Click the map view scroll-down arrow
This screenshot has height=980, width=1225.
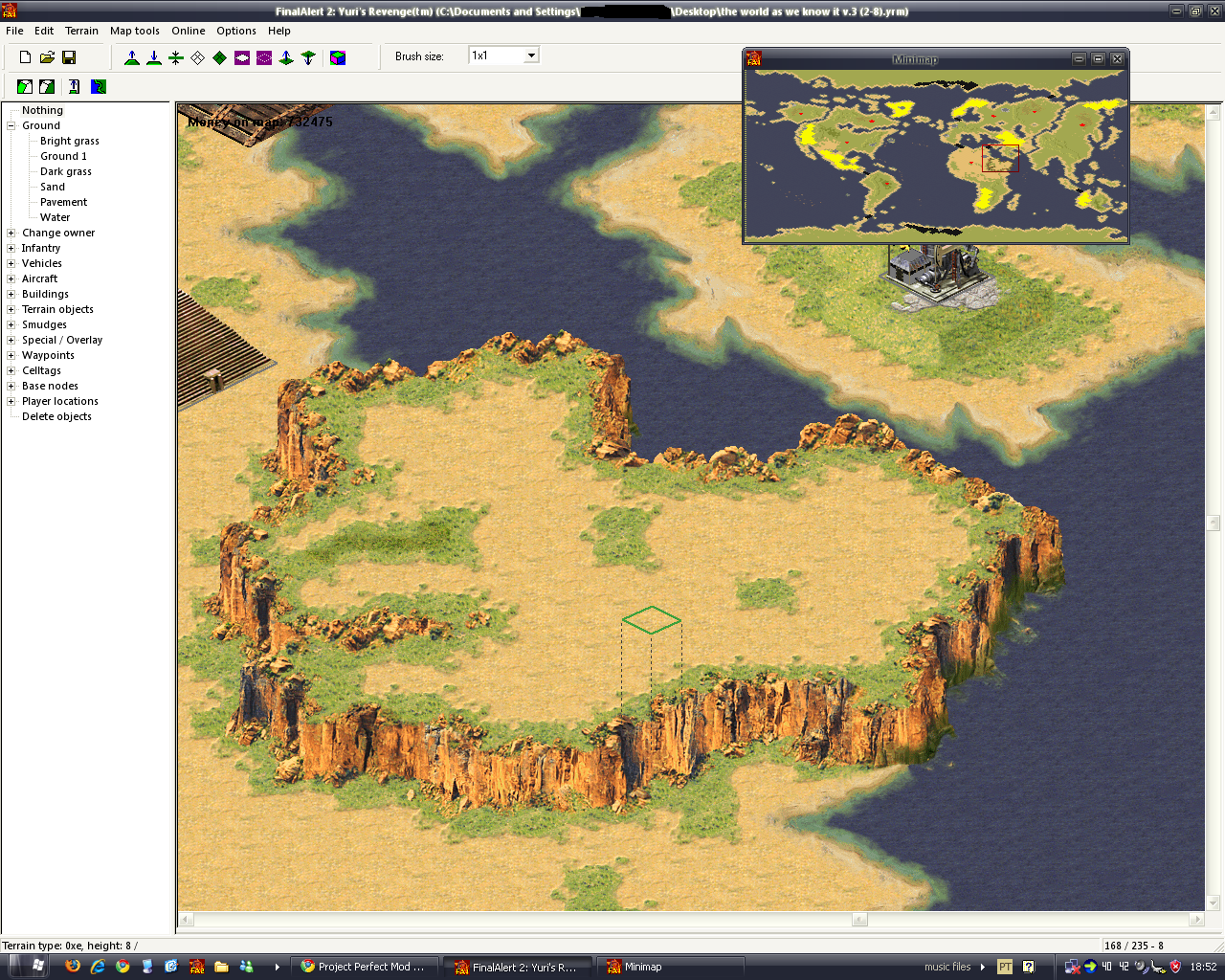click(1214, 902)
